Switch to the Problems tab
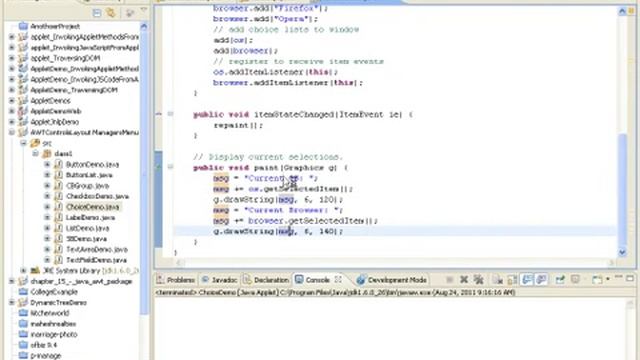The width and height of the screenshot is (640, 360). (176, 280)
